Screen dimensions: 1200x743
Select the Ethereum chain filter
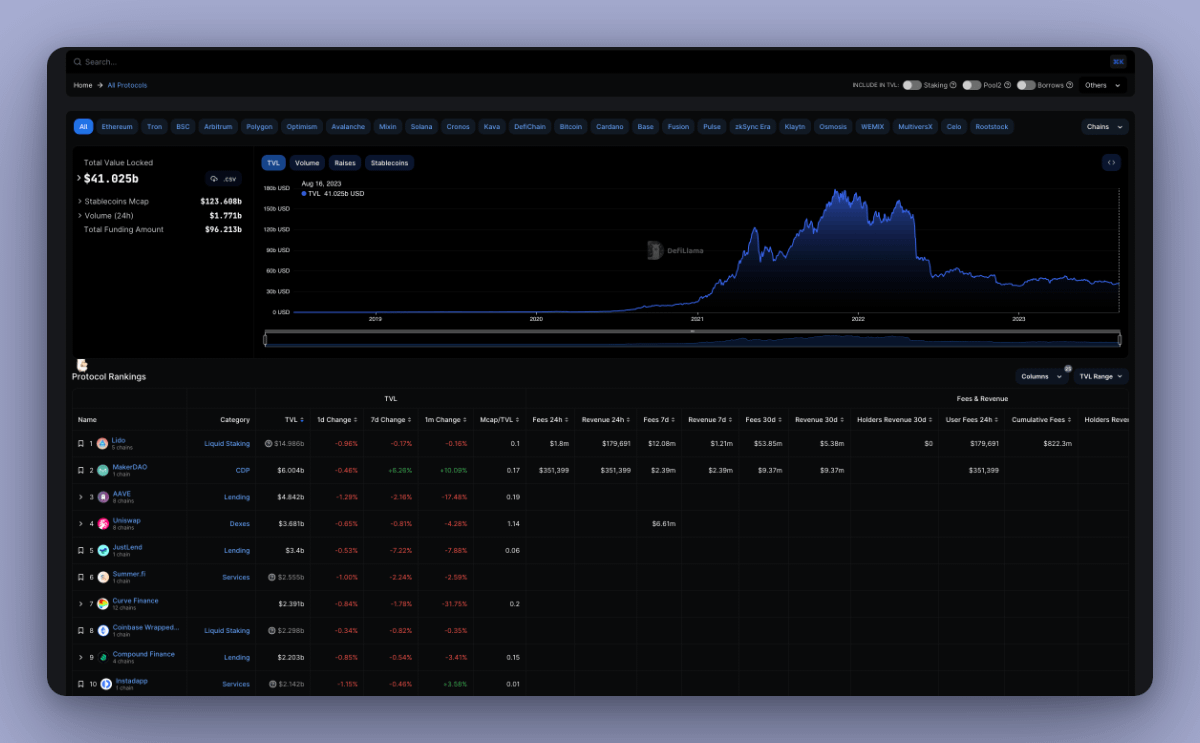point(117,127)
